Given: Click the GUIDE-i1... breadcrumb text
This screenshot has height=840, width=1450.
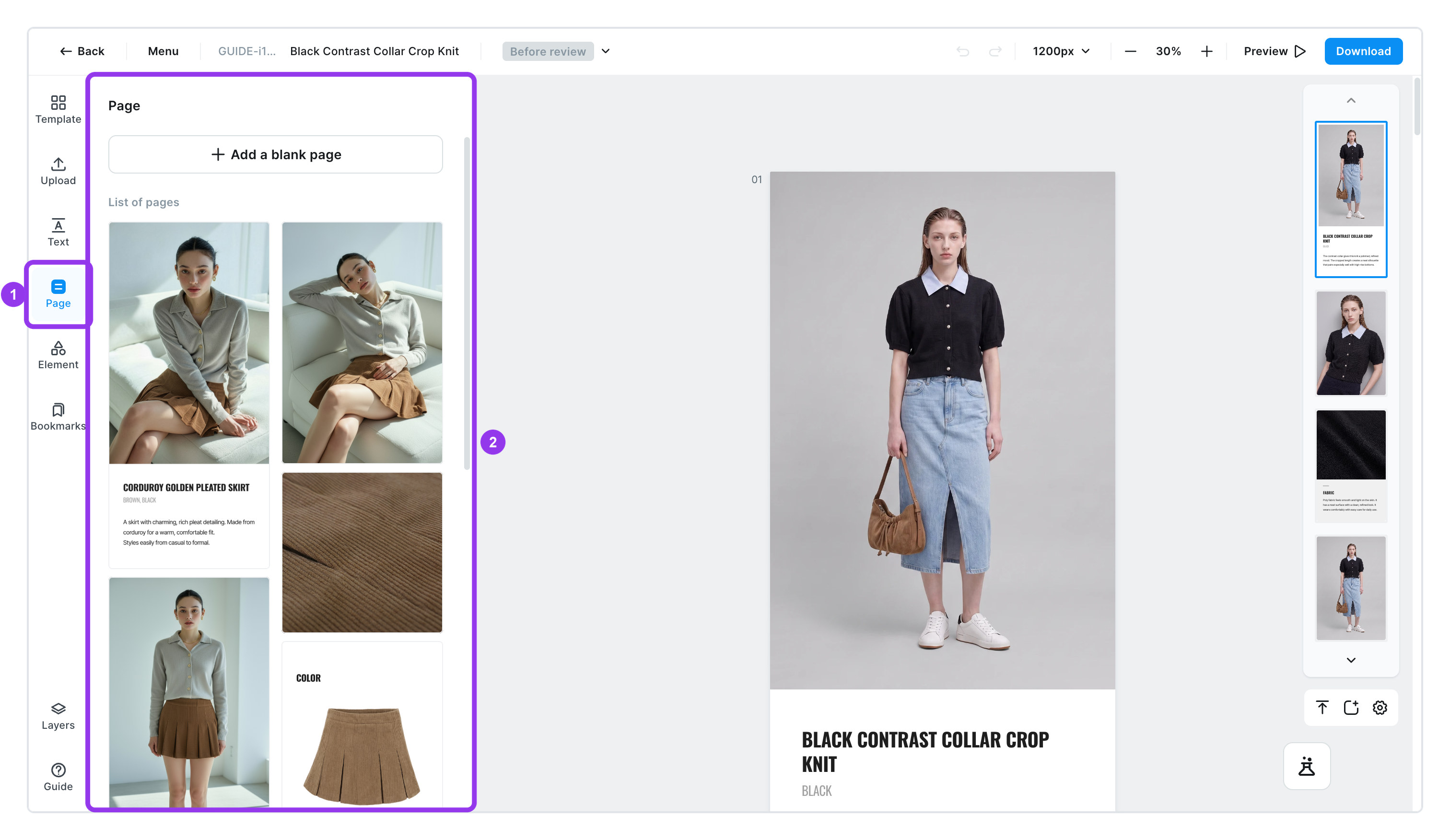Looking at the screenshot, I should [x=247, y=51].
